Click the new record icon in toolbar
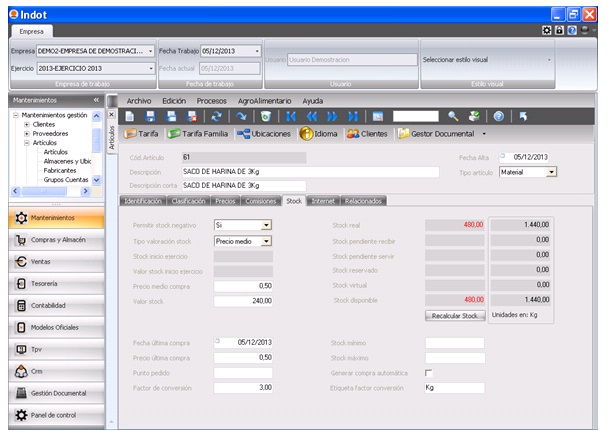The height and width of the screenshot is (441, 609). click(130, 117)
